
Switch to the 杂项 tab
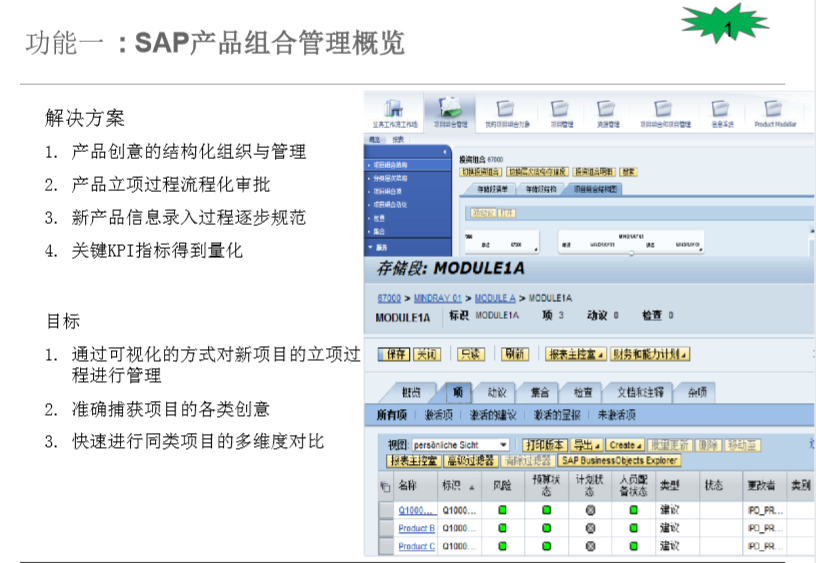click(x=697, y=392)
